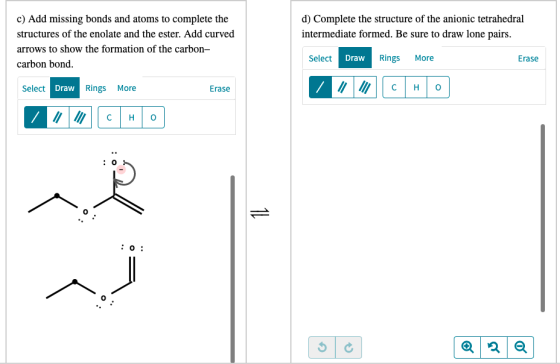Open the More tab in panel d
The image size is (560, 364).
tap(424, 58)
